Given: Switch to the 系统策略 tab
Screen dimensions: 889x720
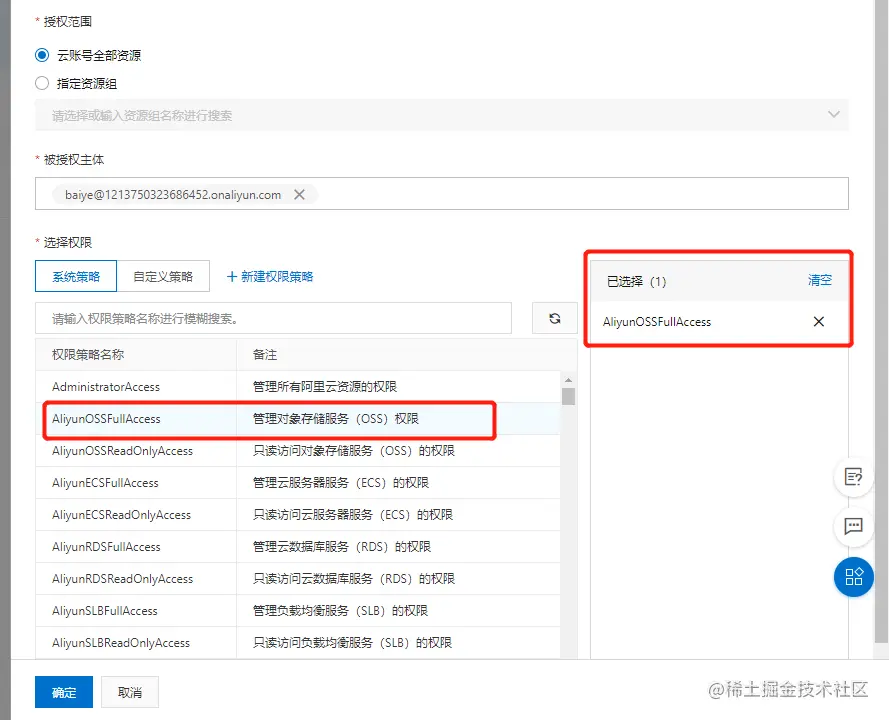Looking at the screenshot, I should [76, 276].
